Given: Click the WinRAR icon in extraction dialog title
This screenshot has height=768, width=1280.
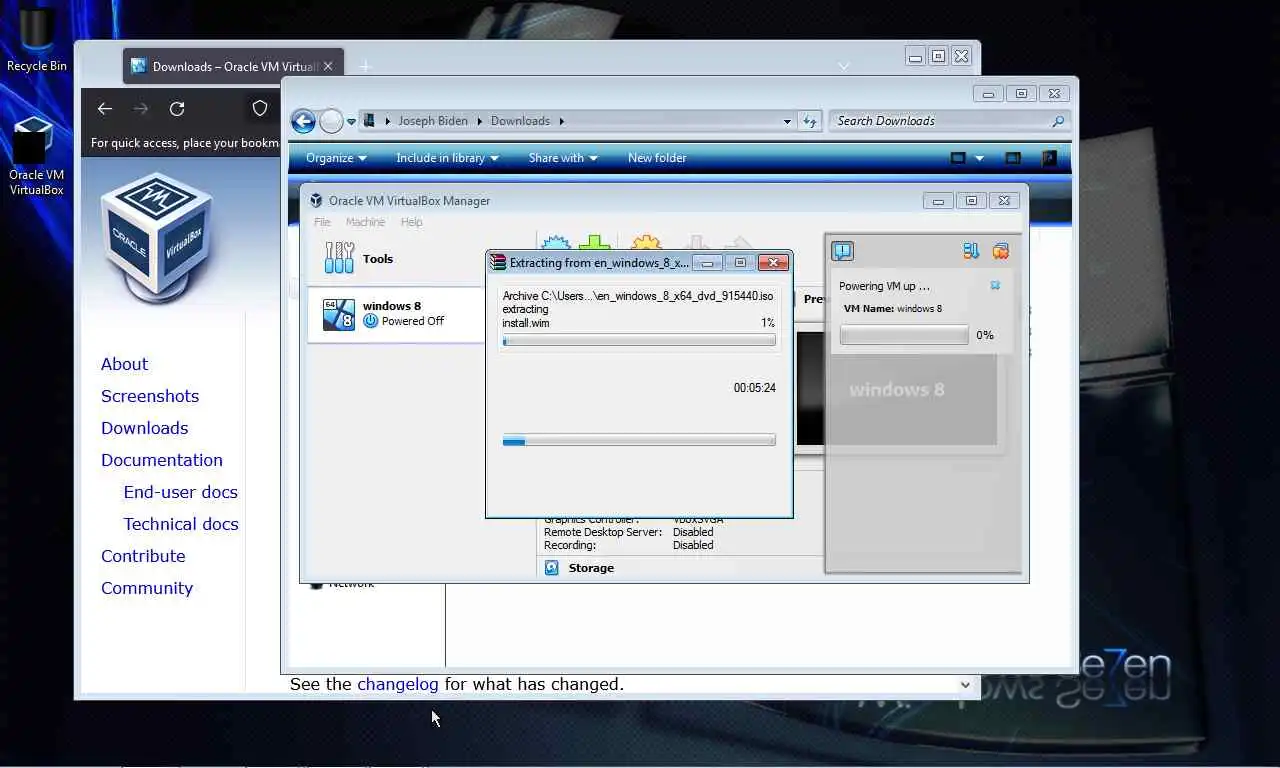Looking at the screenshot, I should click(x=498, y=263).
